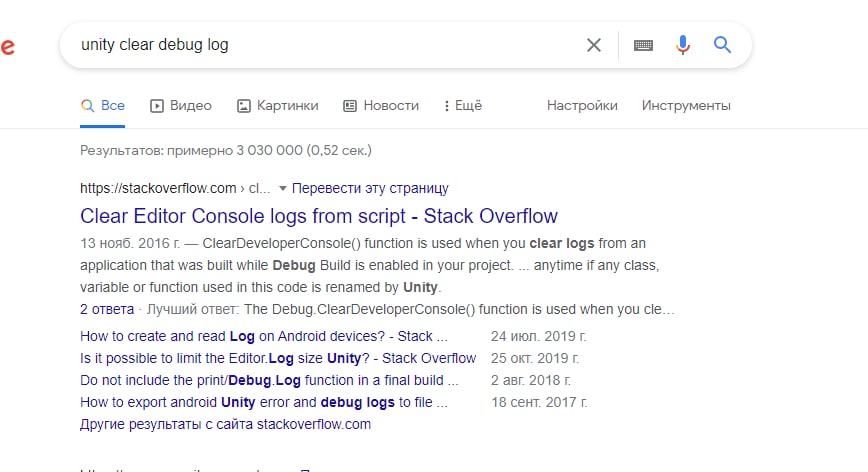The image size is (868, 472).
Task: Switch to the Новости tab
Action: tap(381, 106)
